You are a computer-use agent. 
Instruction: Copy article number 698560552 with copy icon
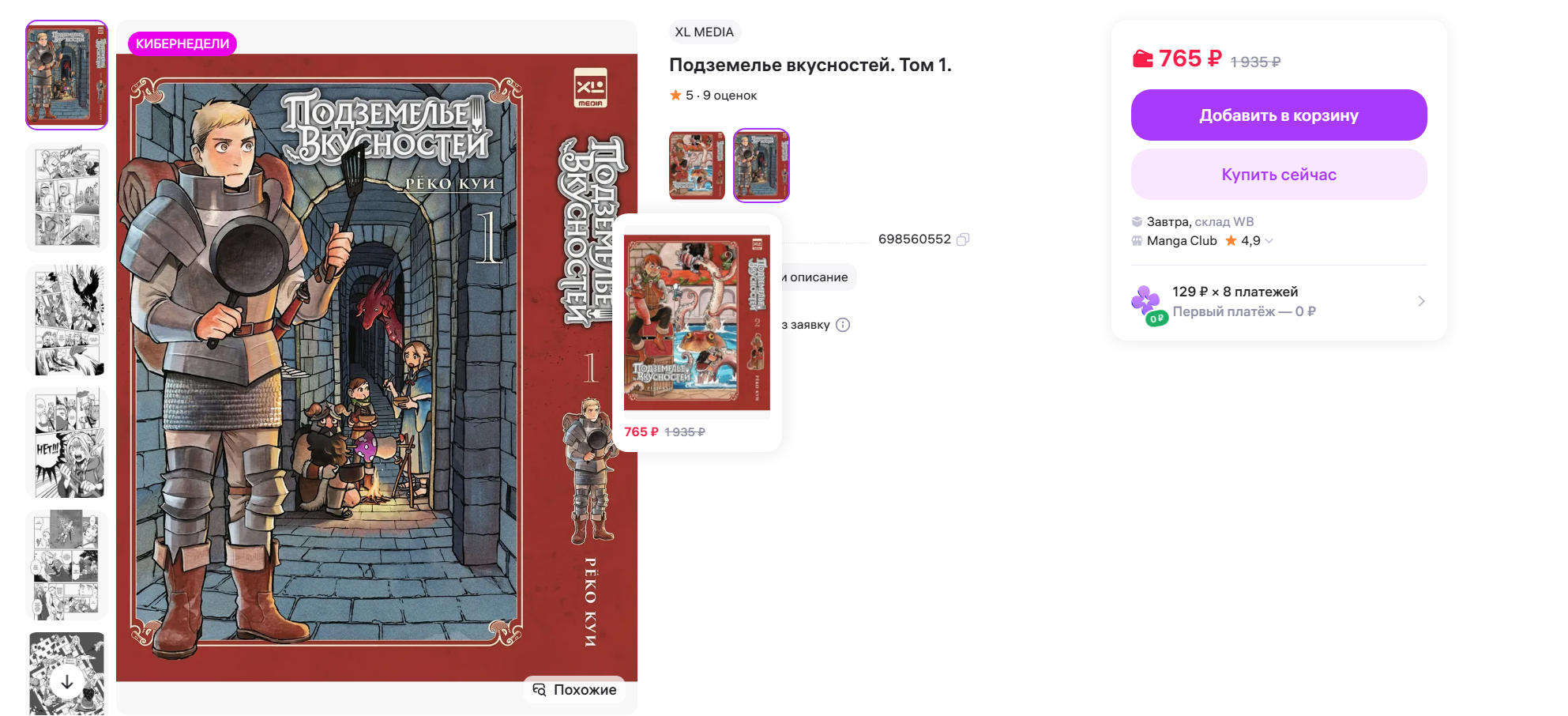963,239
